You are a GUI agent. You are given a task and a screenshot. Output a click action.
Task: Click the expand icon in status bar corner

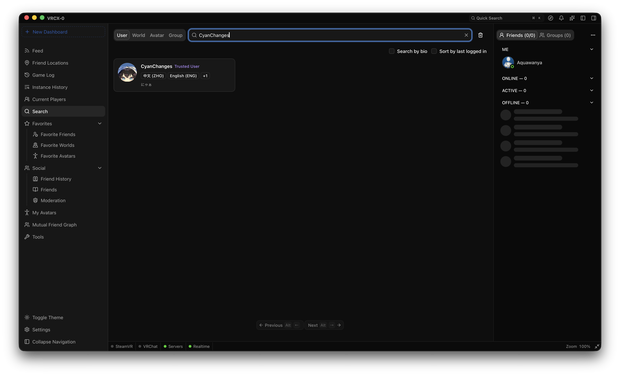click(597, 347)
